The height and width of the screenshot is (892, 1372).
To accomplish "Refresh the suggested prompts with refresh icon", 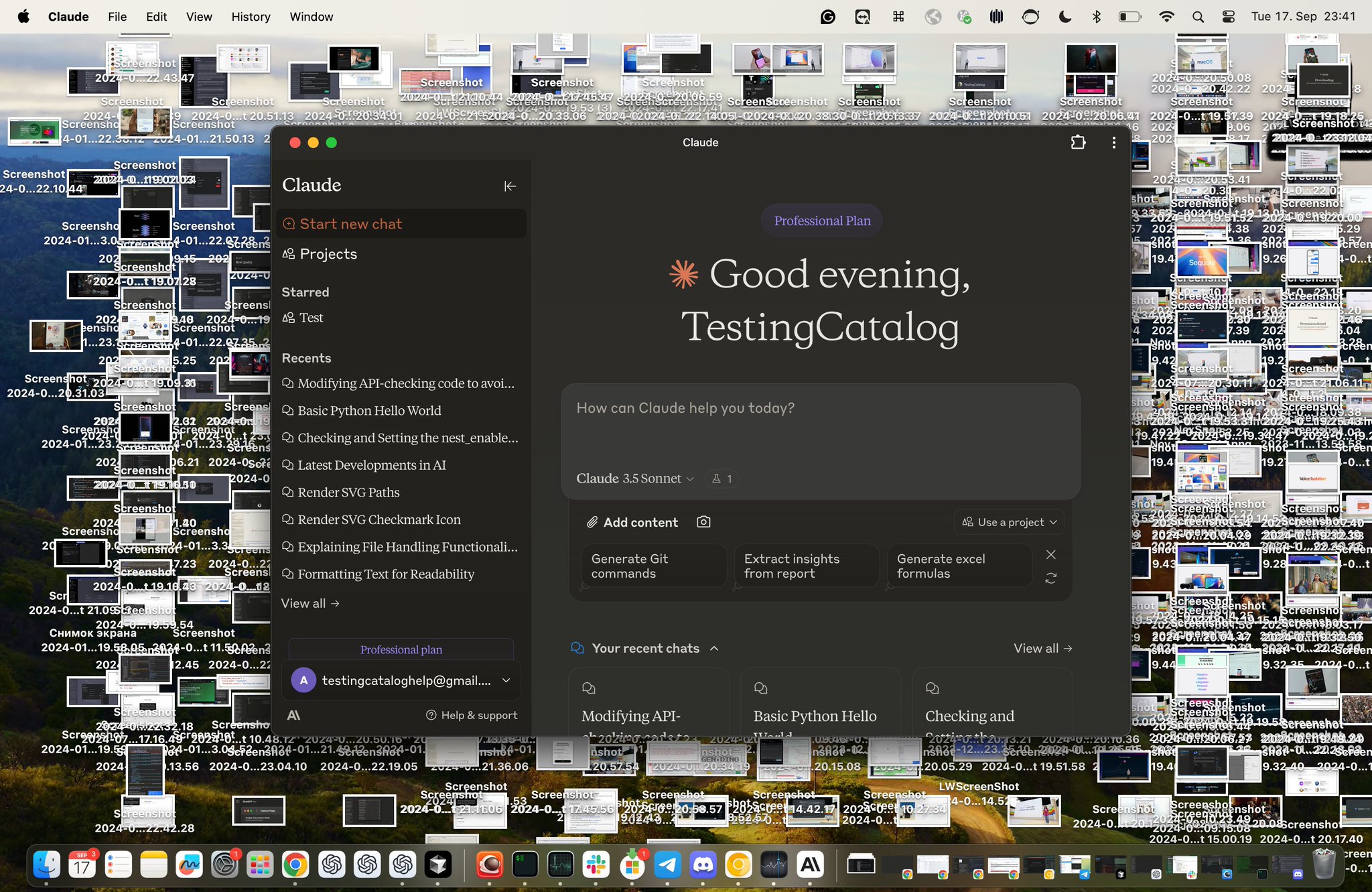I will click(1051, 578).
